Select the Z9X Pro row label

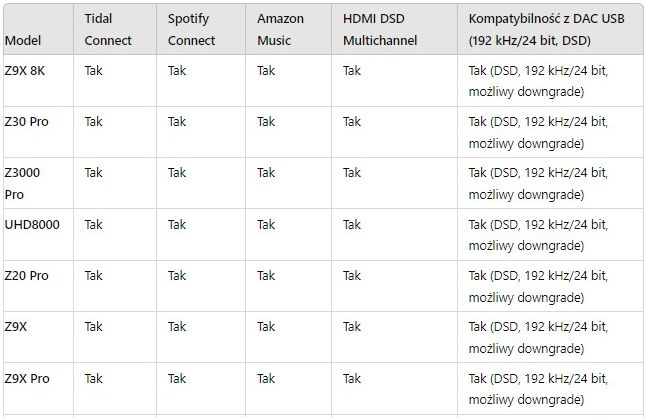point(27,379)
